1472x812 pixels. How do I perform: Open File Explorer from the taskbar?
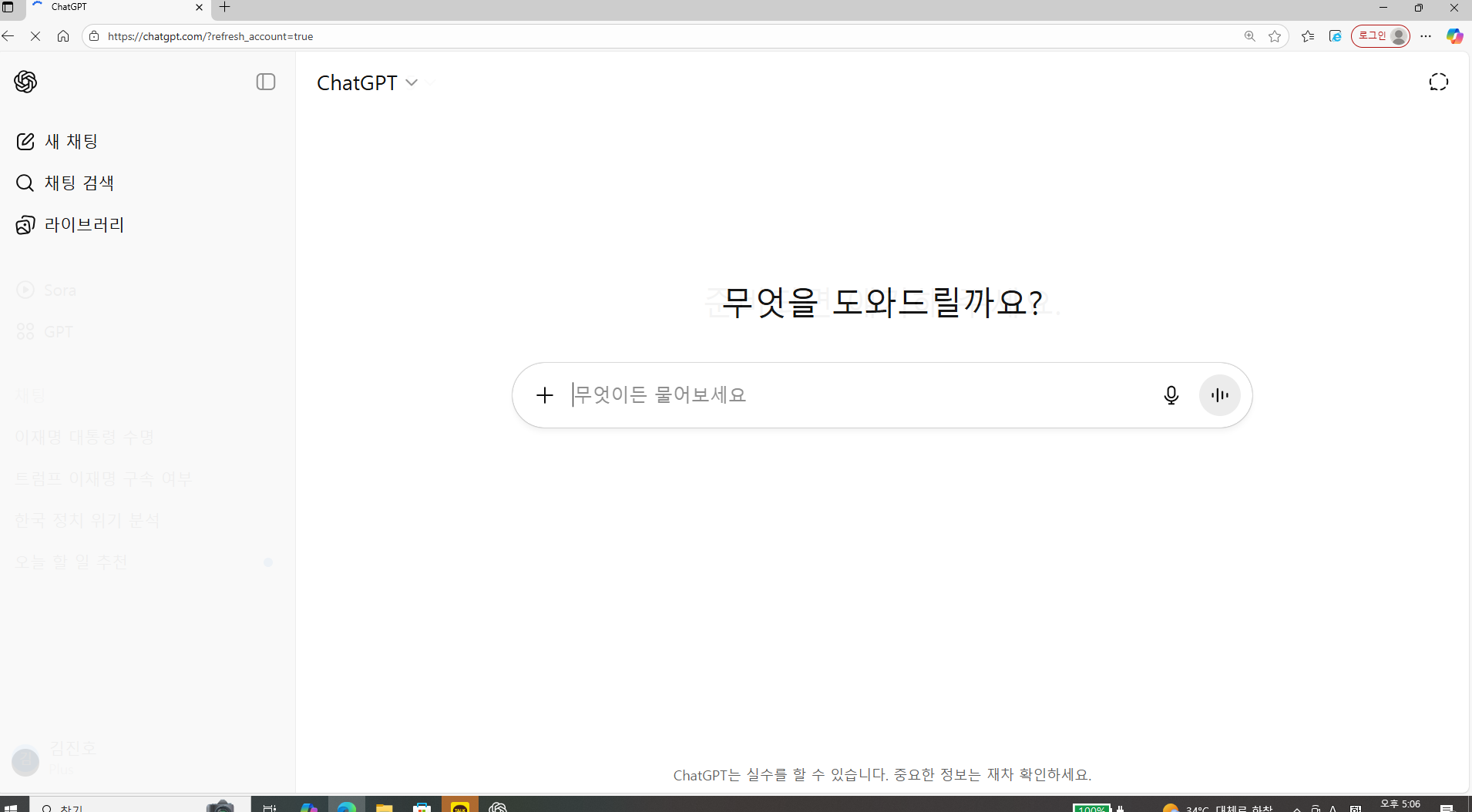384,806
